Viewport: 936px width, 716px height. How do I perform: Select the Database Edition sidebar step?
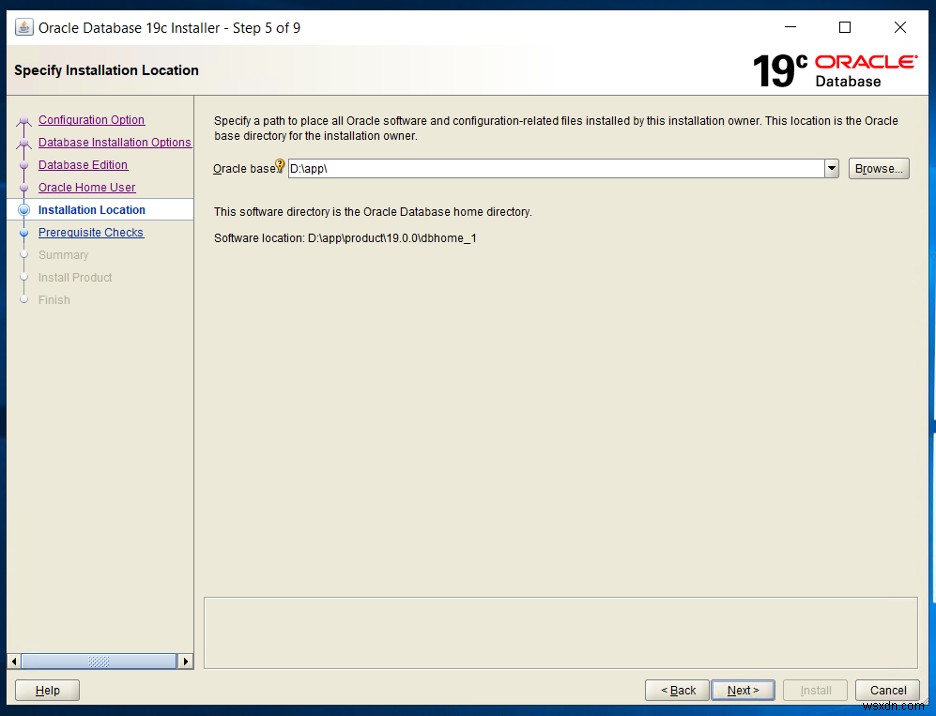tap(83, 165)
